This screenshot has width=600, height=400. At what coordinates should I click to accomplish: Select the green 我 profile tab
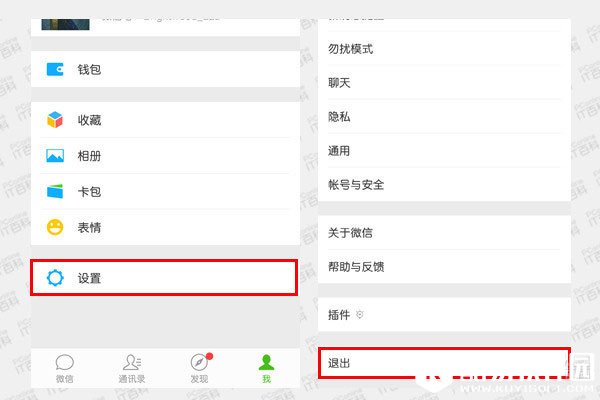pyautogui.click(x=266, y=369)
